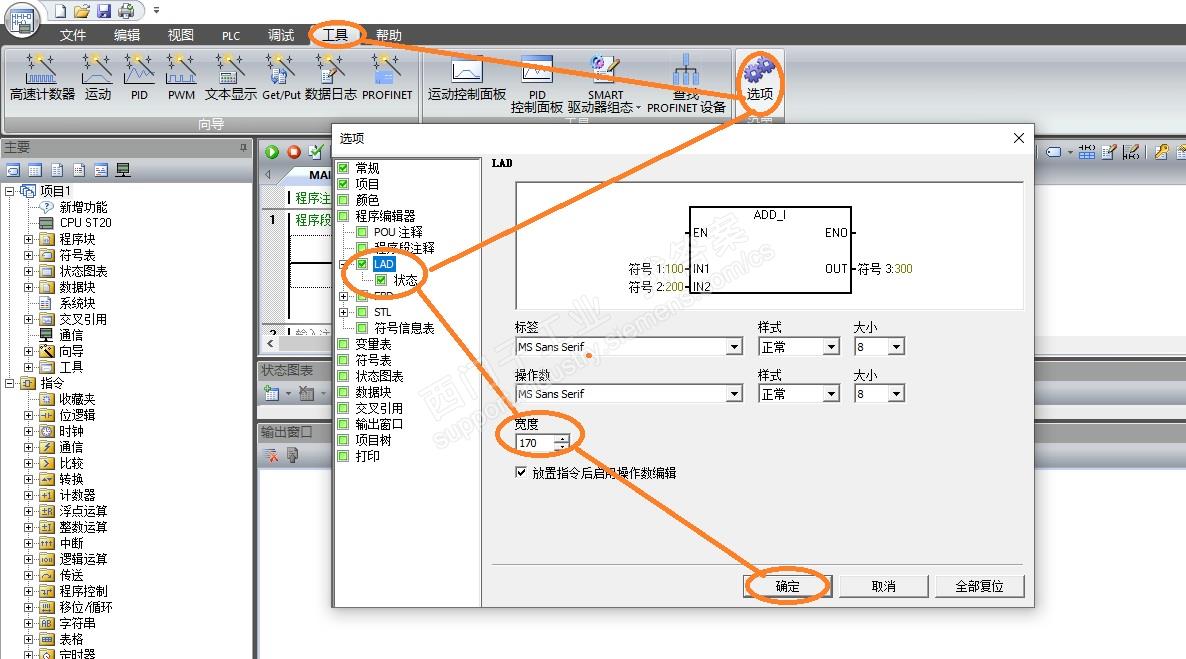Click the 新增功能 tree item
The height and width of the screenshot is (659, 1186).
(83, 207)
